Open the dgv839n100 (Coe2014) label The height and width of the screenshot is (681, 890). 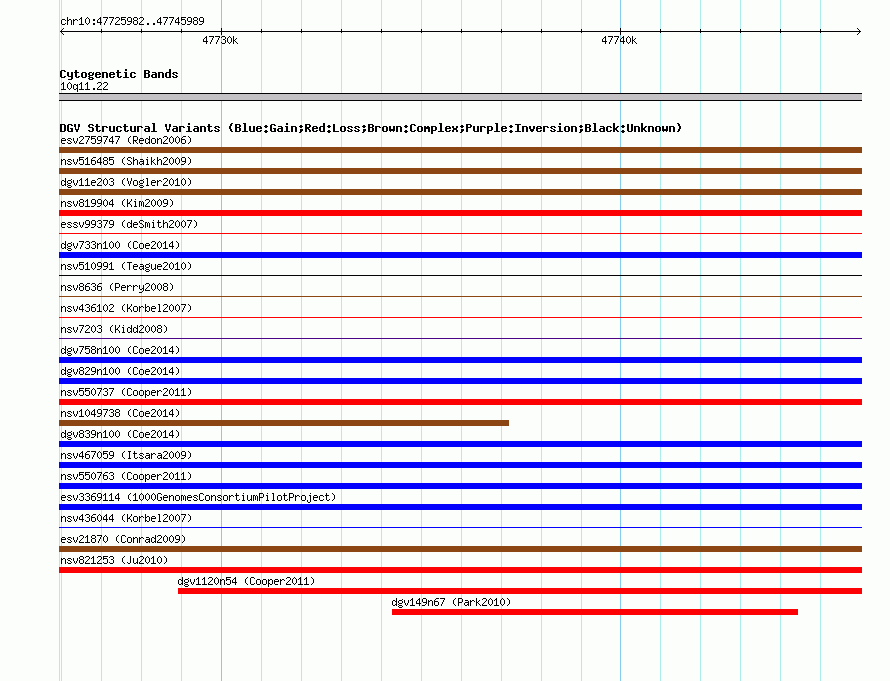(120, 434)
